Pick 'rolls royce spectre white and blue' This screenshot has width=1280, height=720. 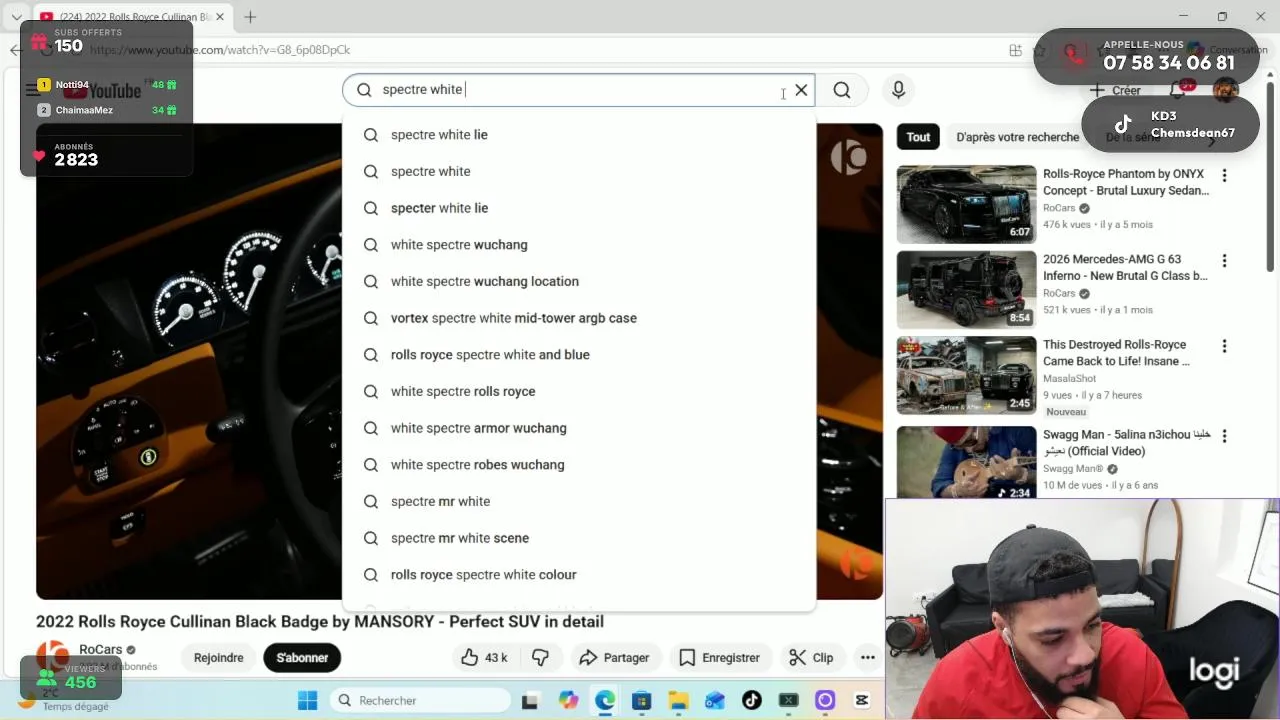[579, 354]
